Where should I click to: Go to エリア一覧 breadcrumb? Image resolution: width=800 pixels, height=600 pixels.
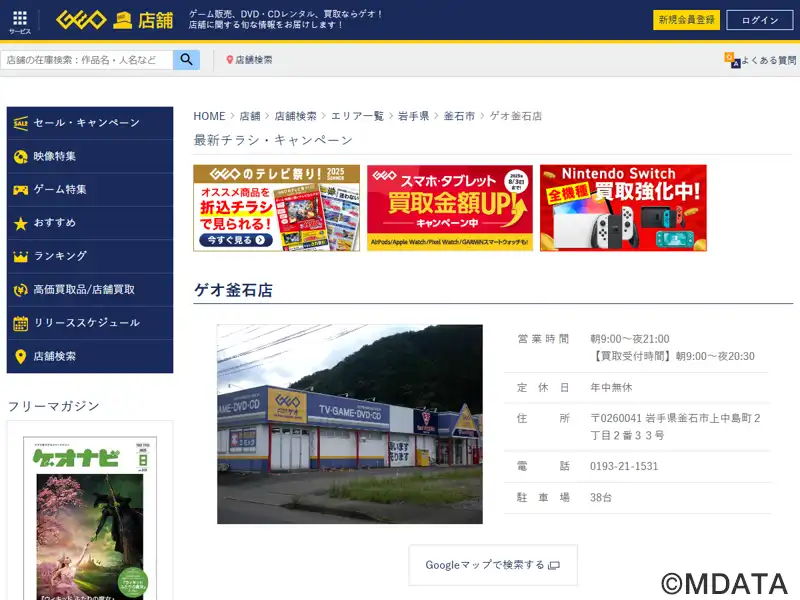pyautogui.click(x=357, y=116)
